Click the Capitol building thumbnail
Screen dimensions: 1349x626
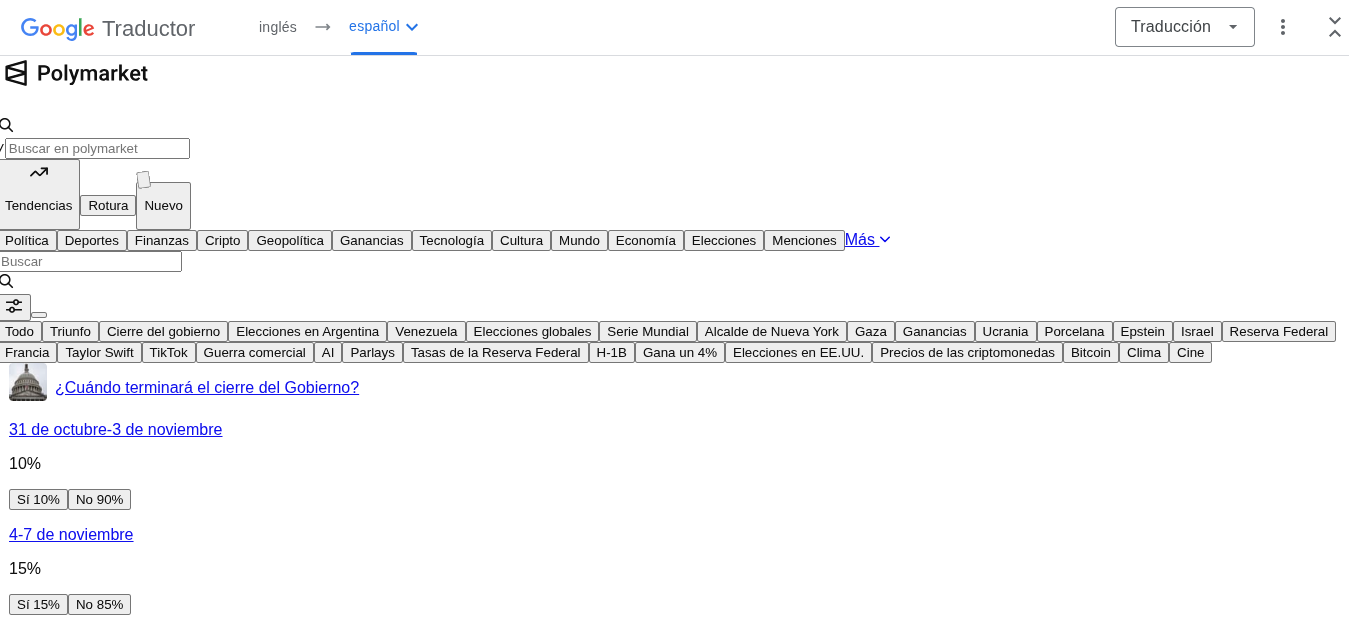tap(28, 382)
